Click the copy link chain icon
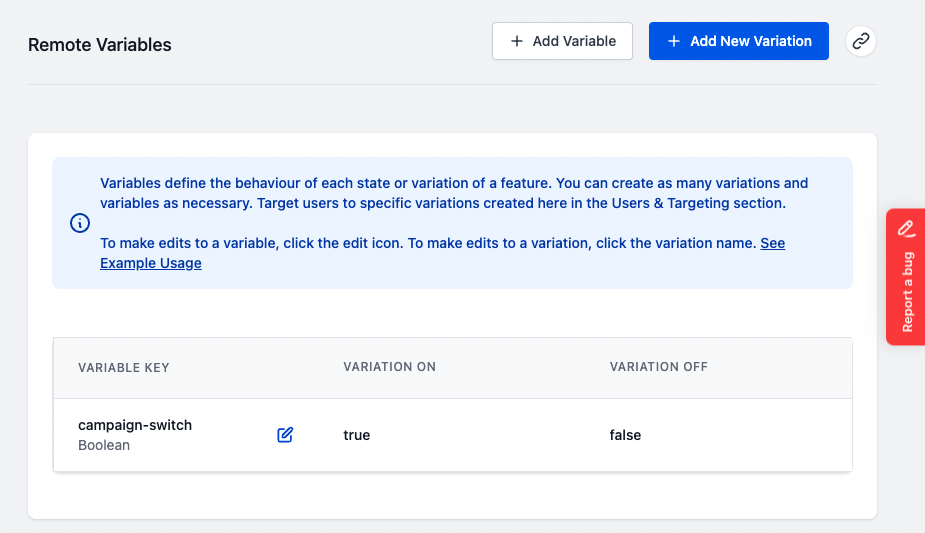The height and width of the screenshot is (533, 925). [861, 41]
